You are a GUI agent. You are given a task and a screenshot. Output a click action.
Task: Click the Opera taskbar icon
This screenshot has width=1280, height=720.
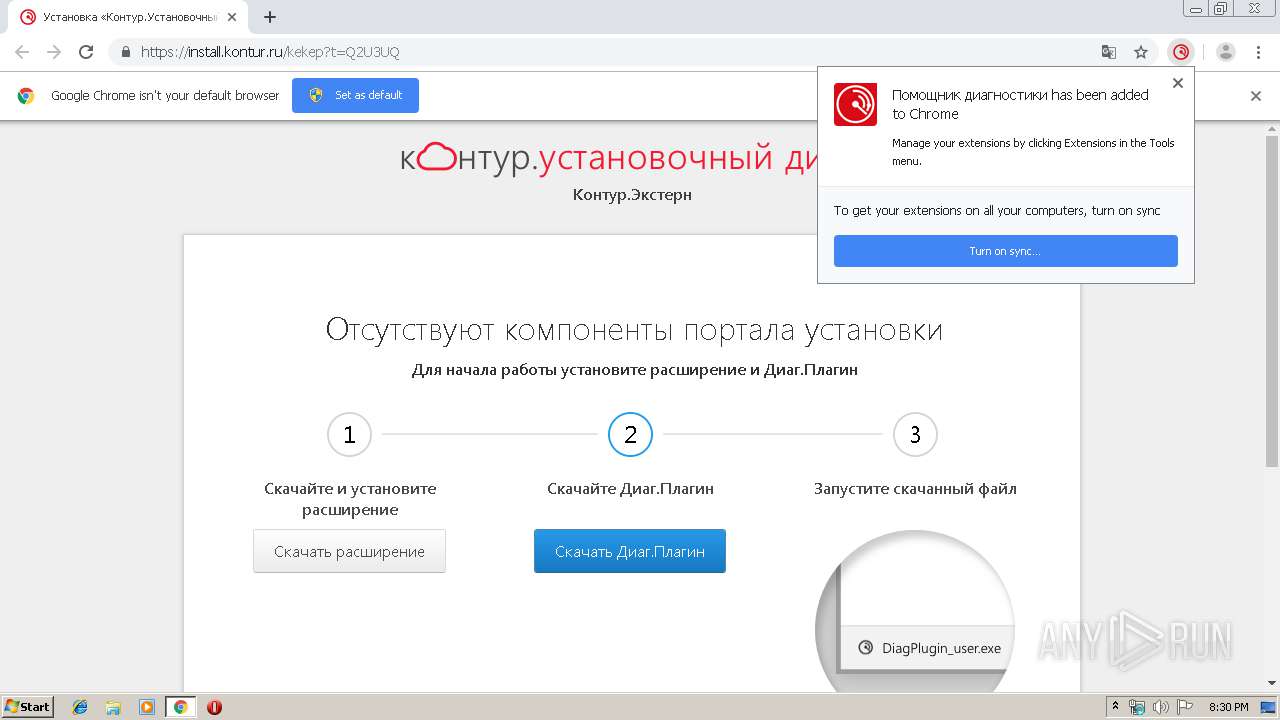[214, 707]
